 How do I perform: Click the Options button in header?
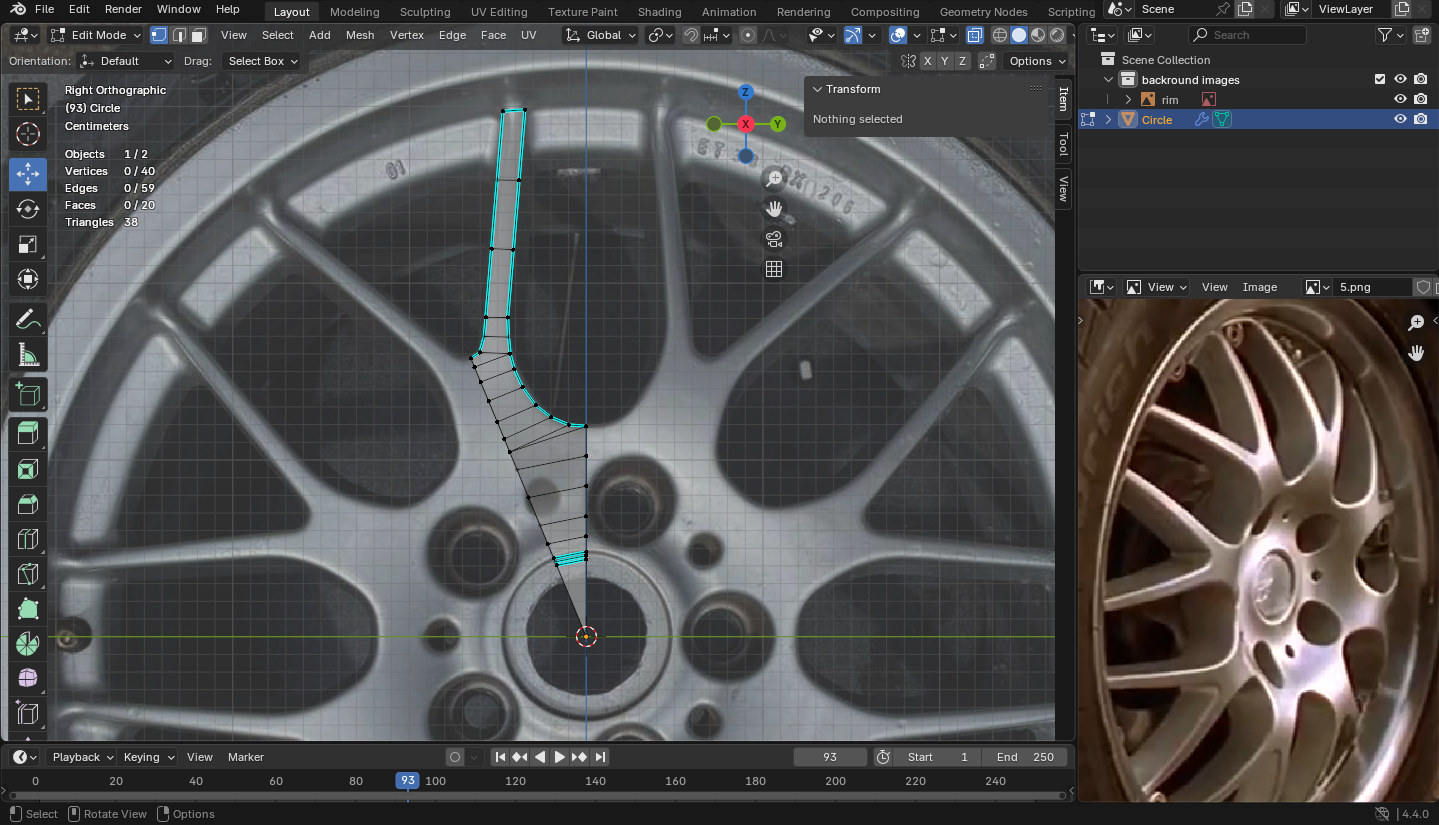[x=1029, y=61]
